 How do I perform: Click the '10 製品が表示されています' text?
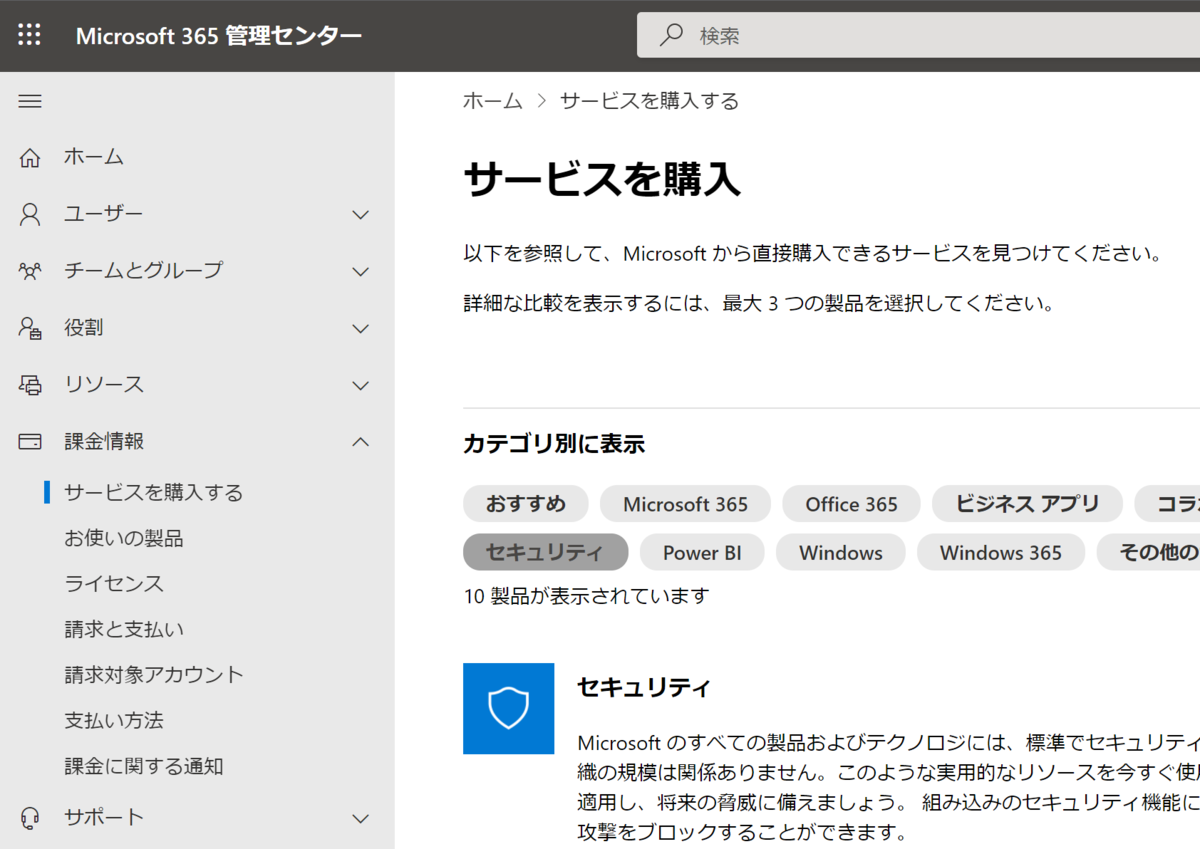pyautogui.click(x=587, y=596)
